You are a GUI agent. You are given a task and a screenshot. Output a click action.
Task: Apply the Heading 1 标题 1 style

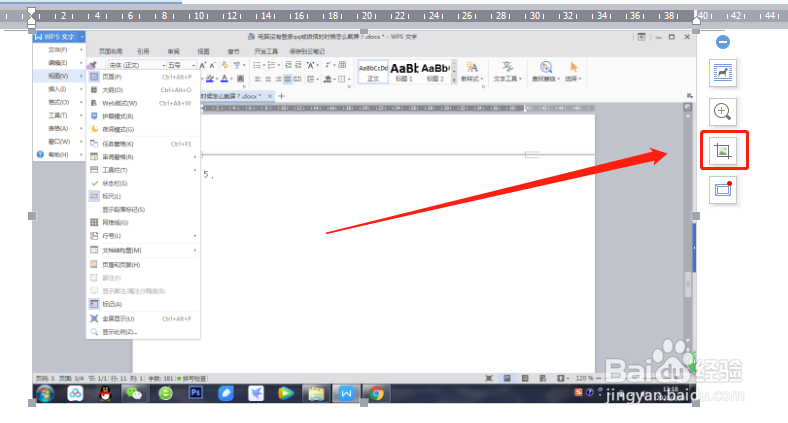click(x=405, y=72)
